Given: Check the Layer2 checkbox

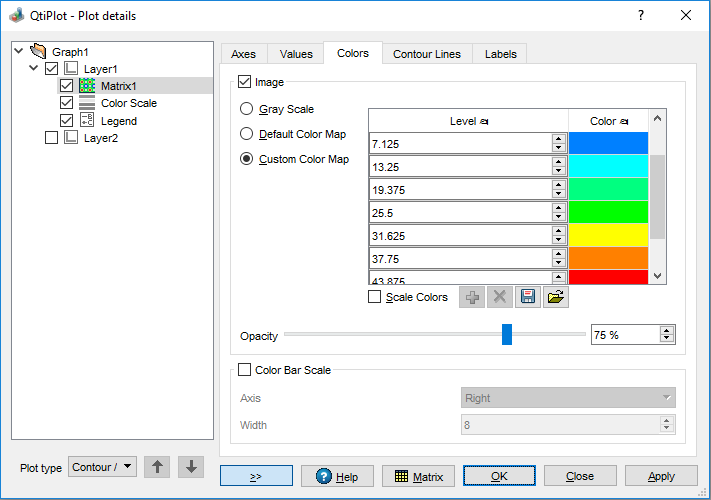Looking at the screenshot, I should pyautogui.click(x=52, y=139).
